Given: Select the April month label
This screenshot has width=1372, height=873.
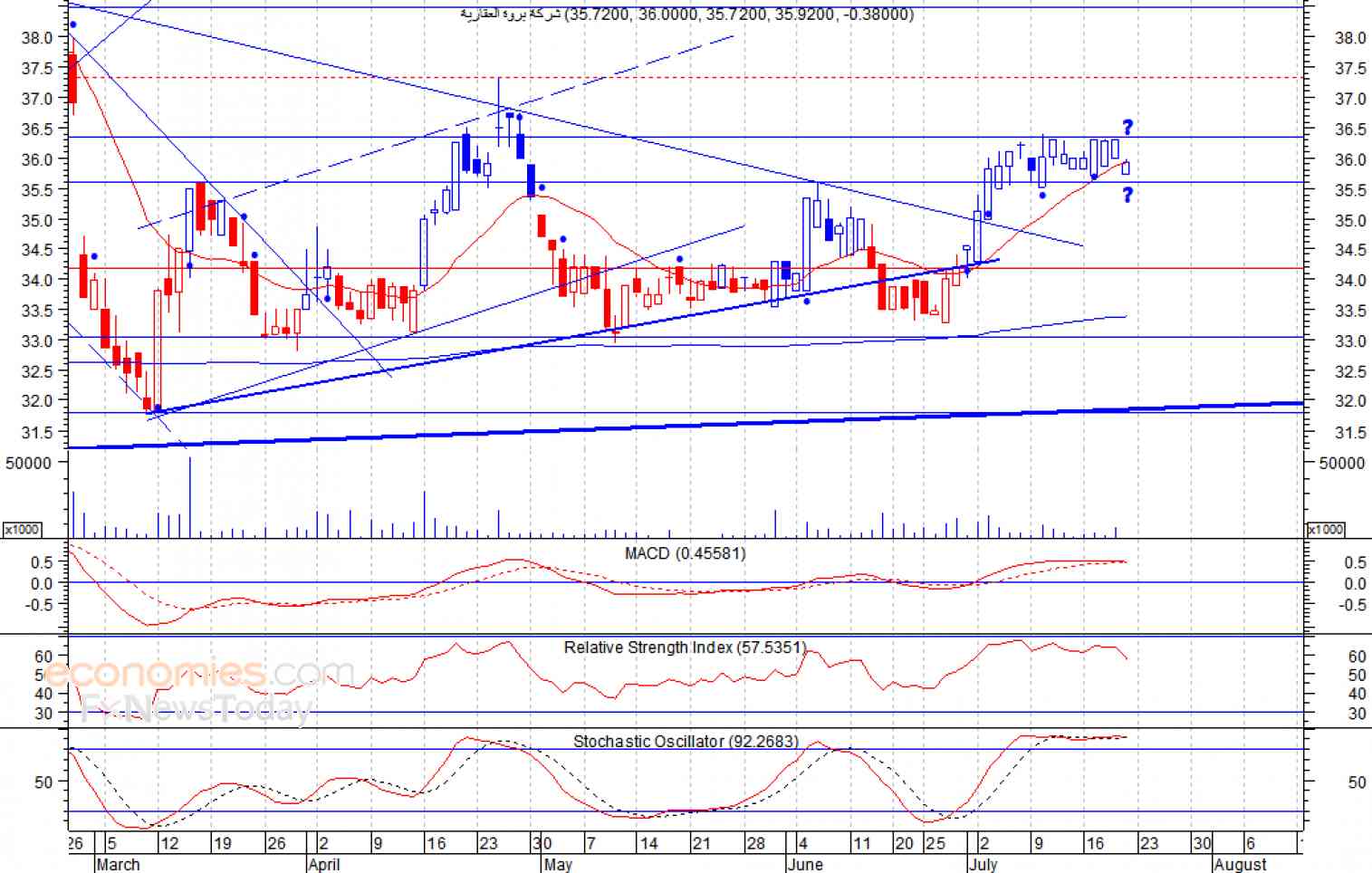Looking at the screenshot, I should coord(323,864).
